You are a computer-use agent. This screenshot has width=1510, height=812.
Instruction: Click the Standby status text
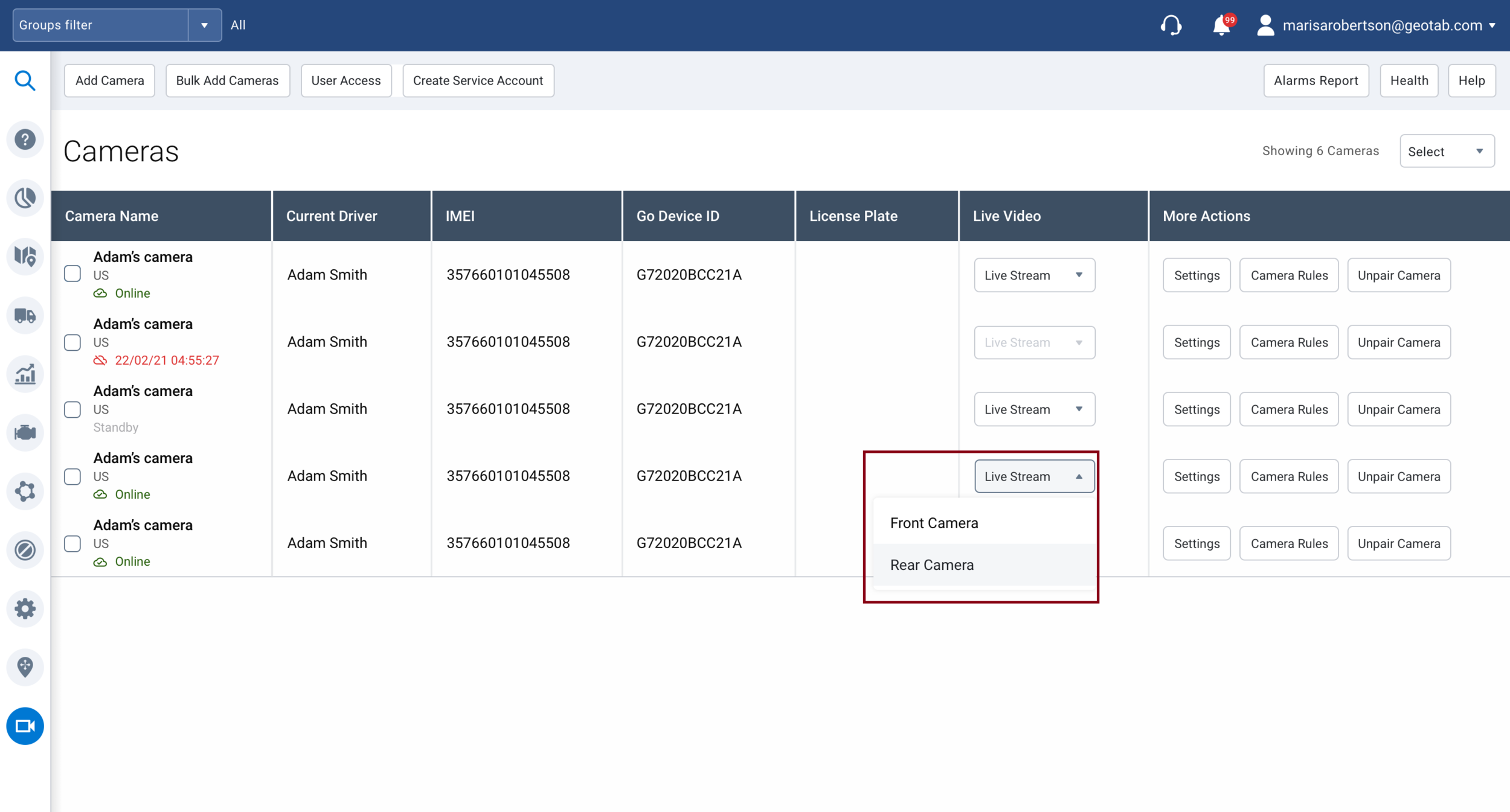(115, 427)
